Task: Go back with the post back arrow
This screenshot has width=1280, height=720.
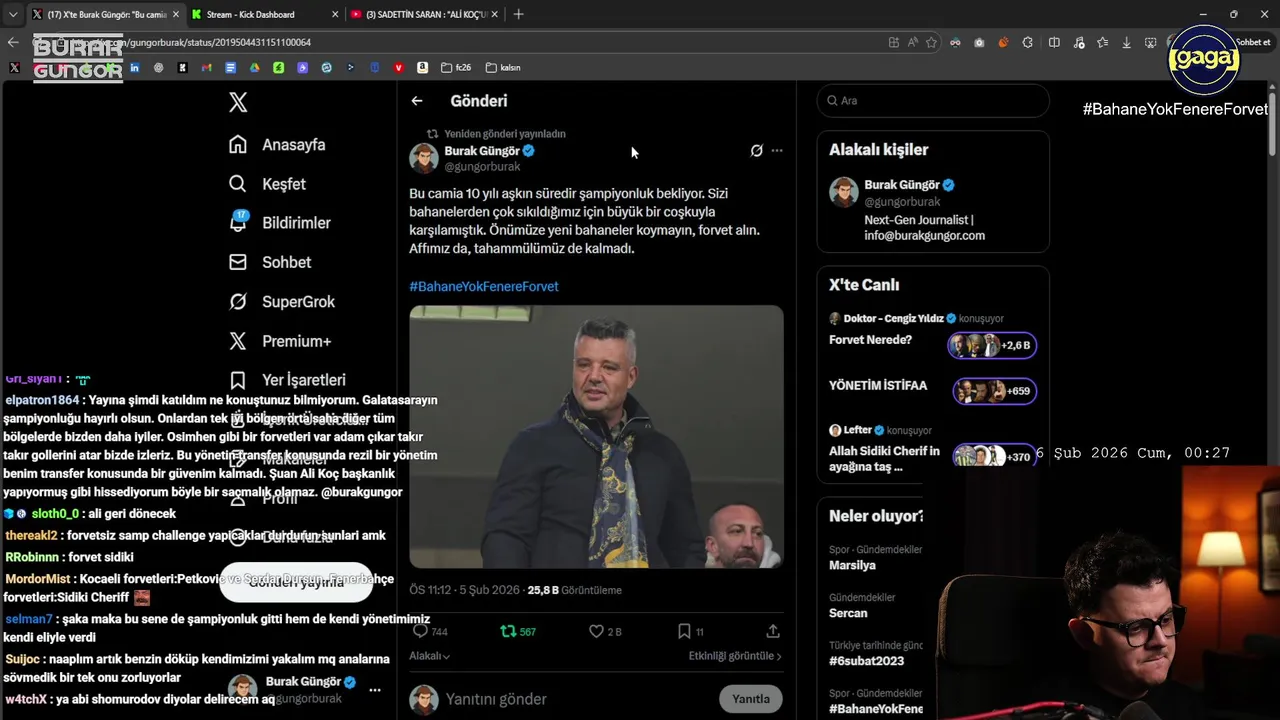Action: click(x=417, y=101)
